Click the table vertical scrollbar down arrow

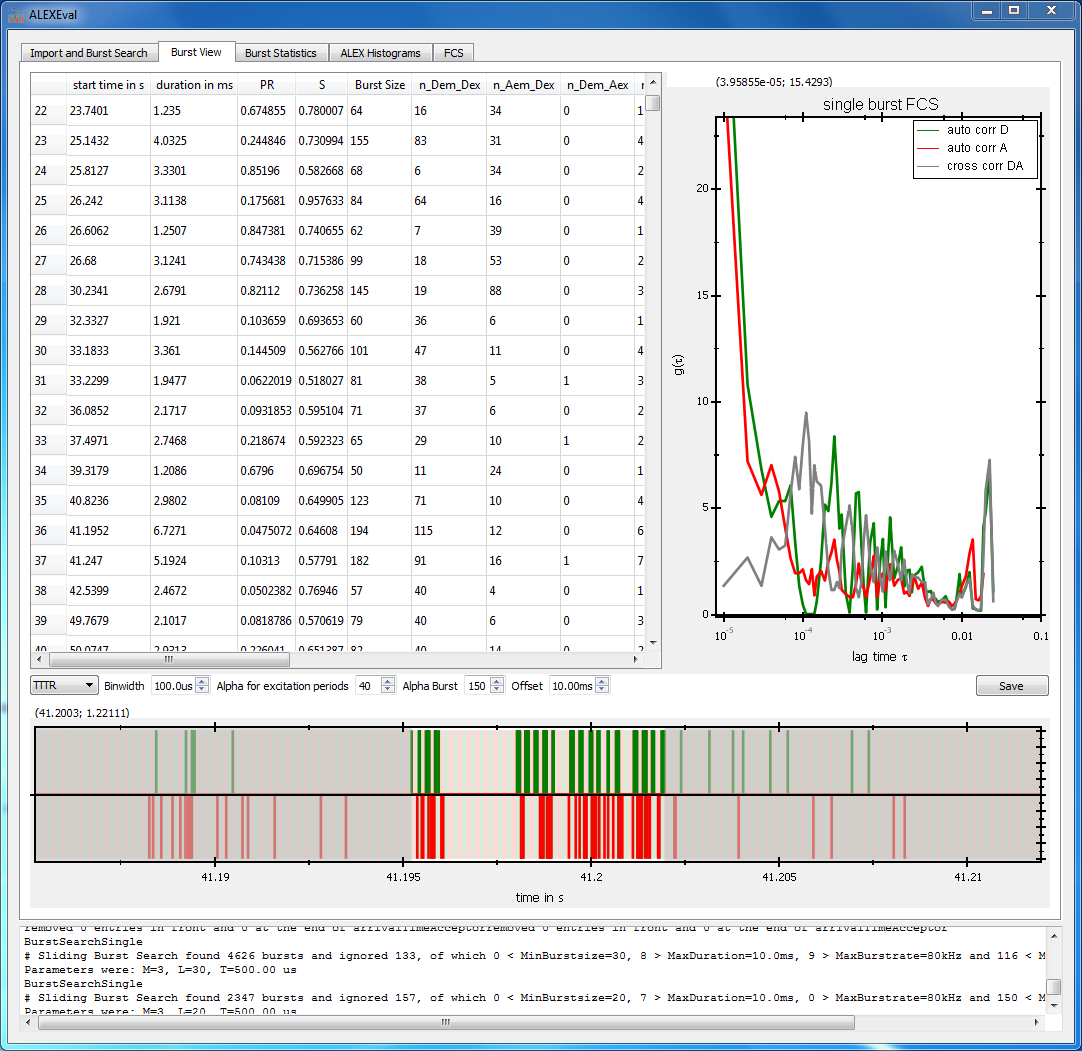653,643
